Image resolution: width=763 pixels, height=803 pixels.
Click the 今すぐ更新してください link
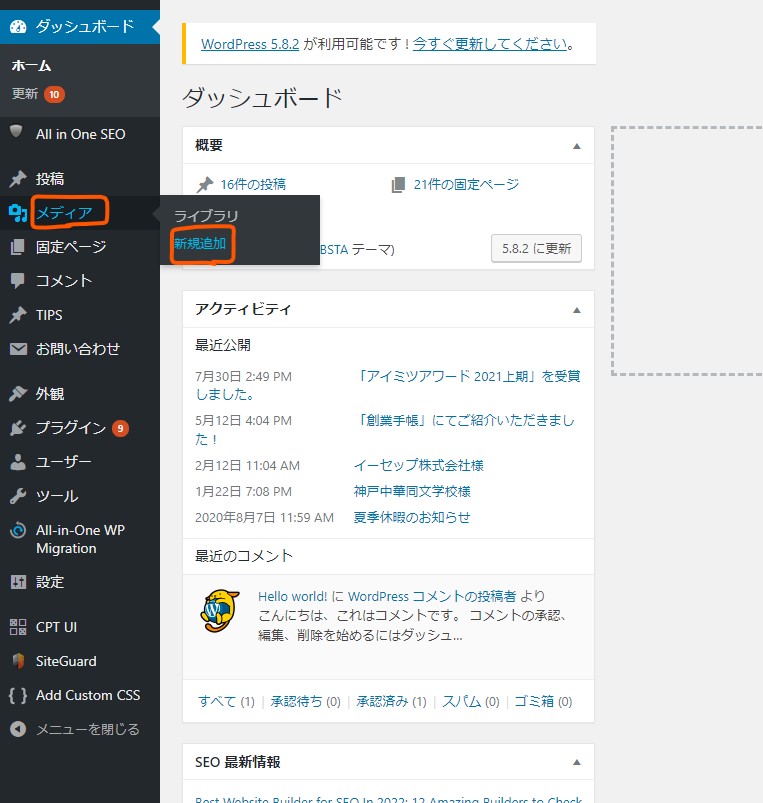(x=490, y=44)
